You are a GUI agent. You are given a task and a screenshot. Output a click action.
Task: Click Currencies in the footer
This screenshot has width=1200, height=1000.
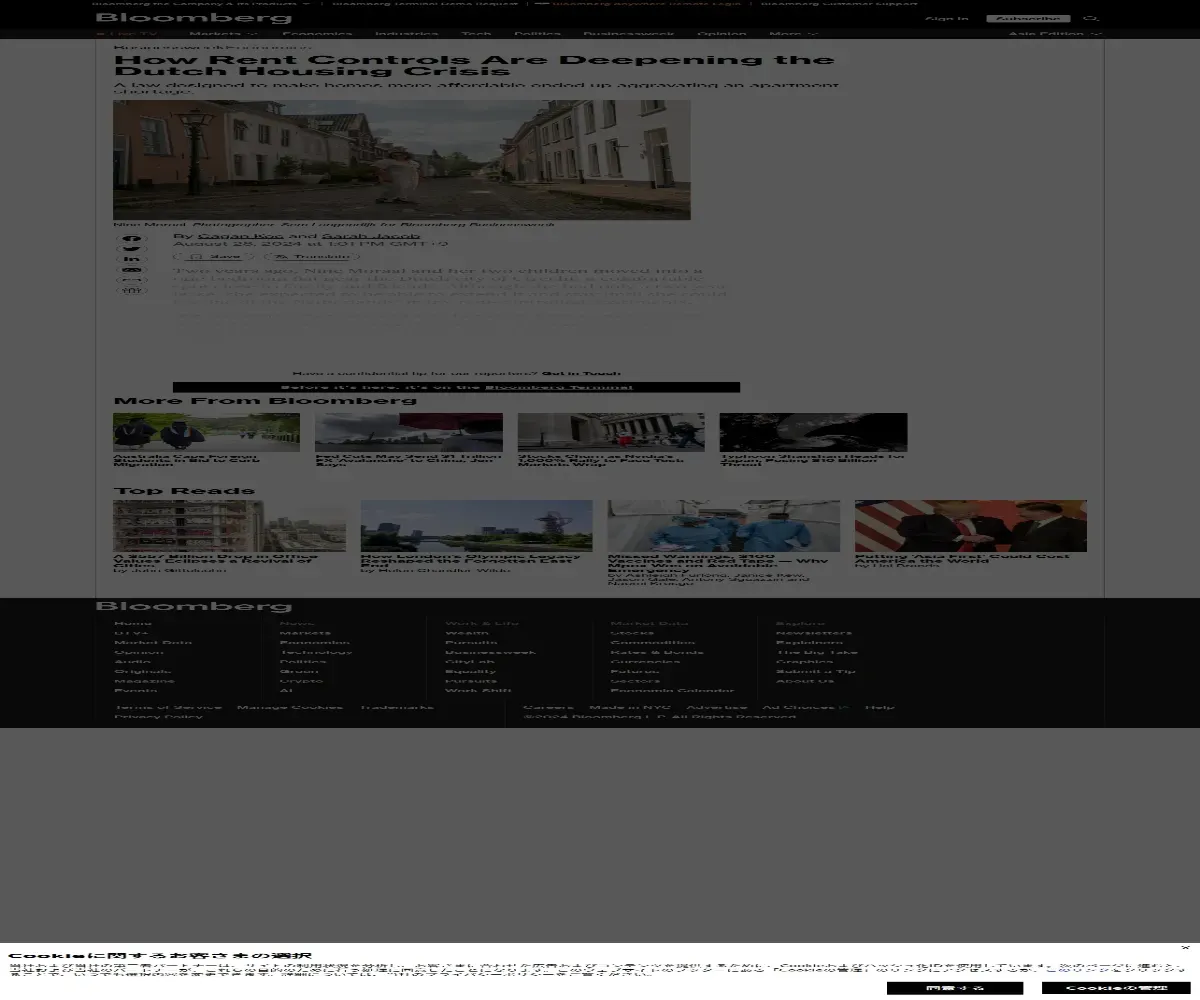(x=646, y=662)
